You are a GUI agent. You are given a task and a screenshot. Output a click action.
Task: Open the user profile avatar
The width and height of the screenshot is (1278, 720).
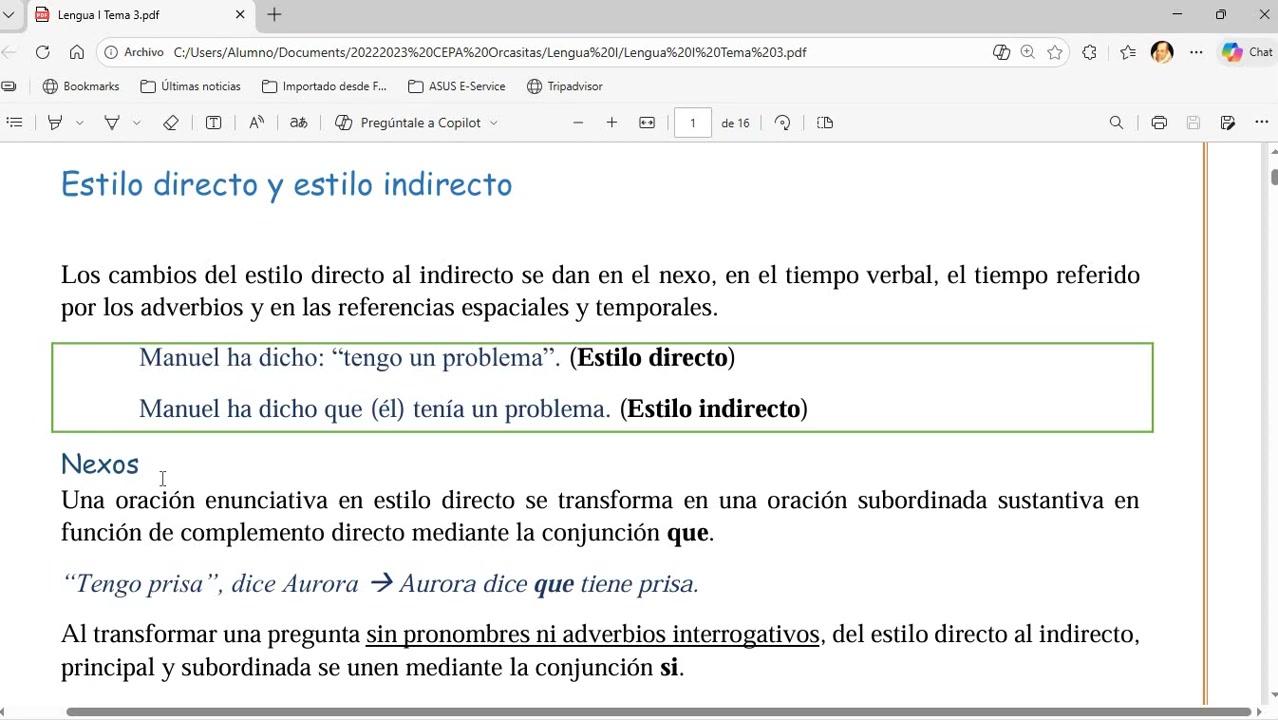1162,52
